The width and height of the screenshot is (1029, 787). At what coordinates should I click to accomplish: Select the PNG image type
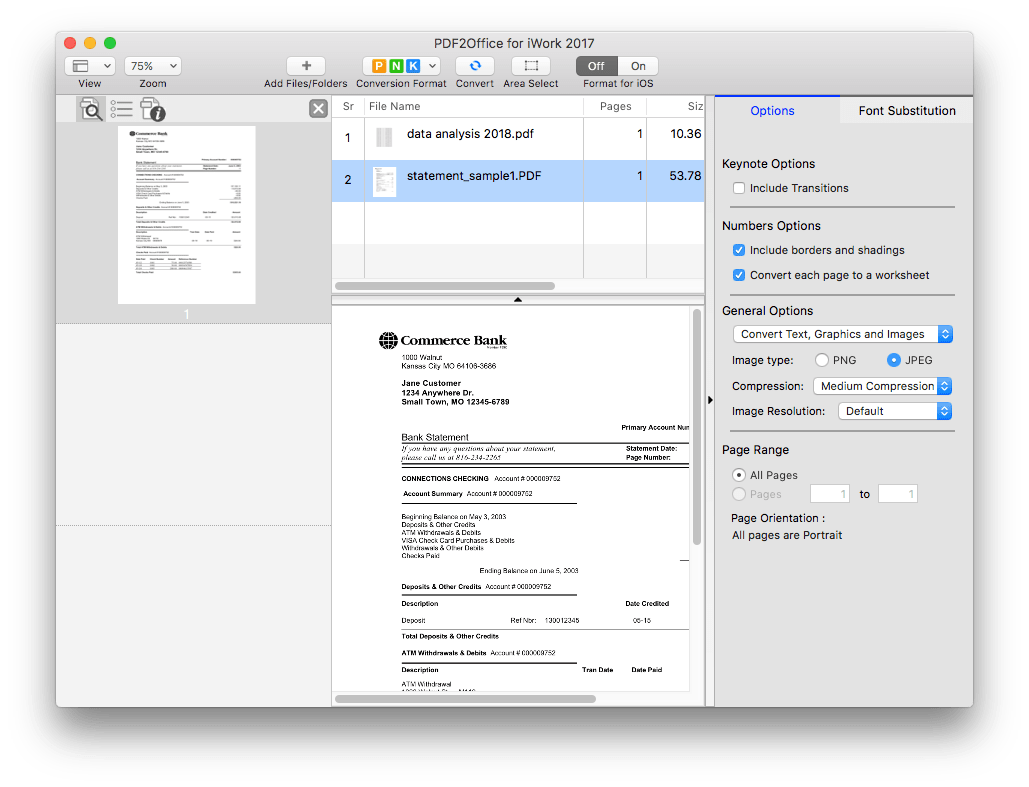[822, 360]
